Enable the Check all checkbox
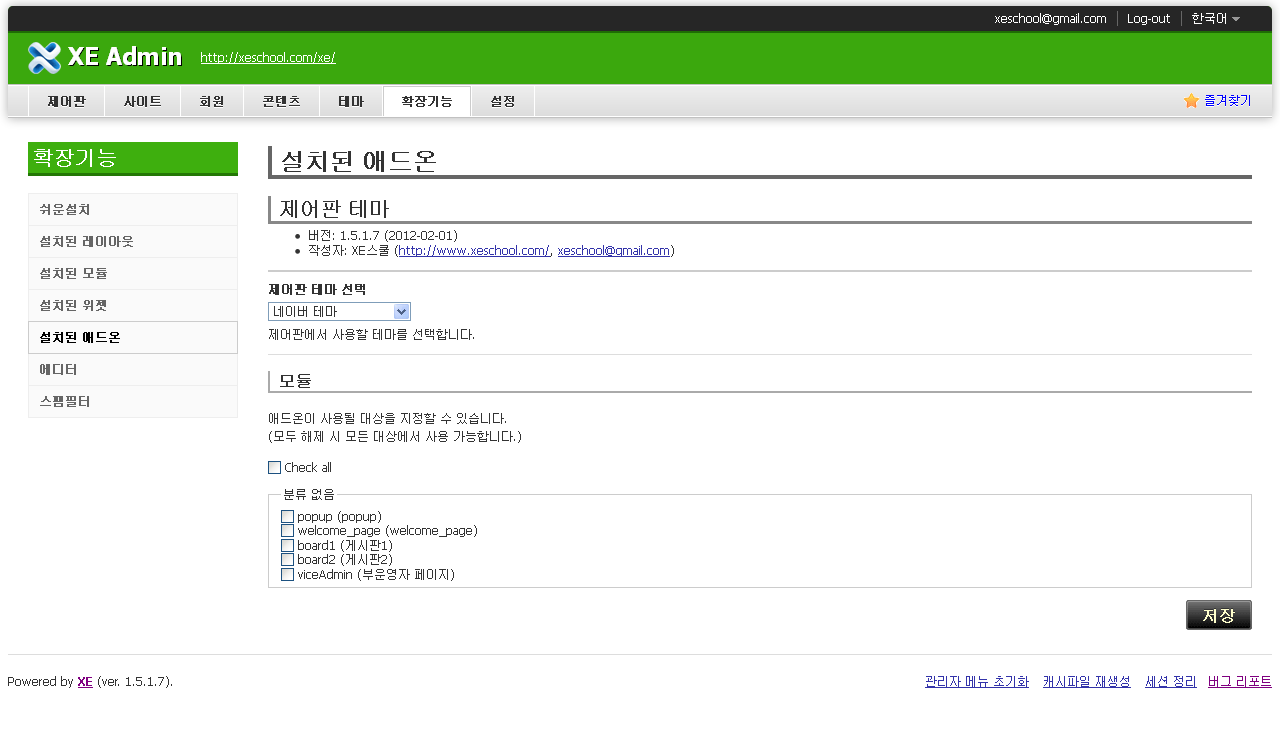This screenshot has height=732, width=1280. [x=274, y=467]
